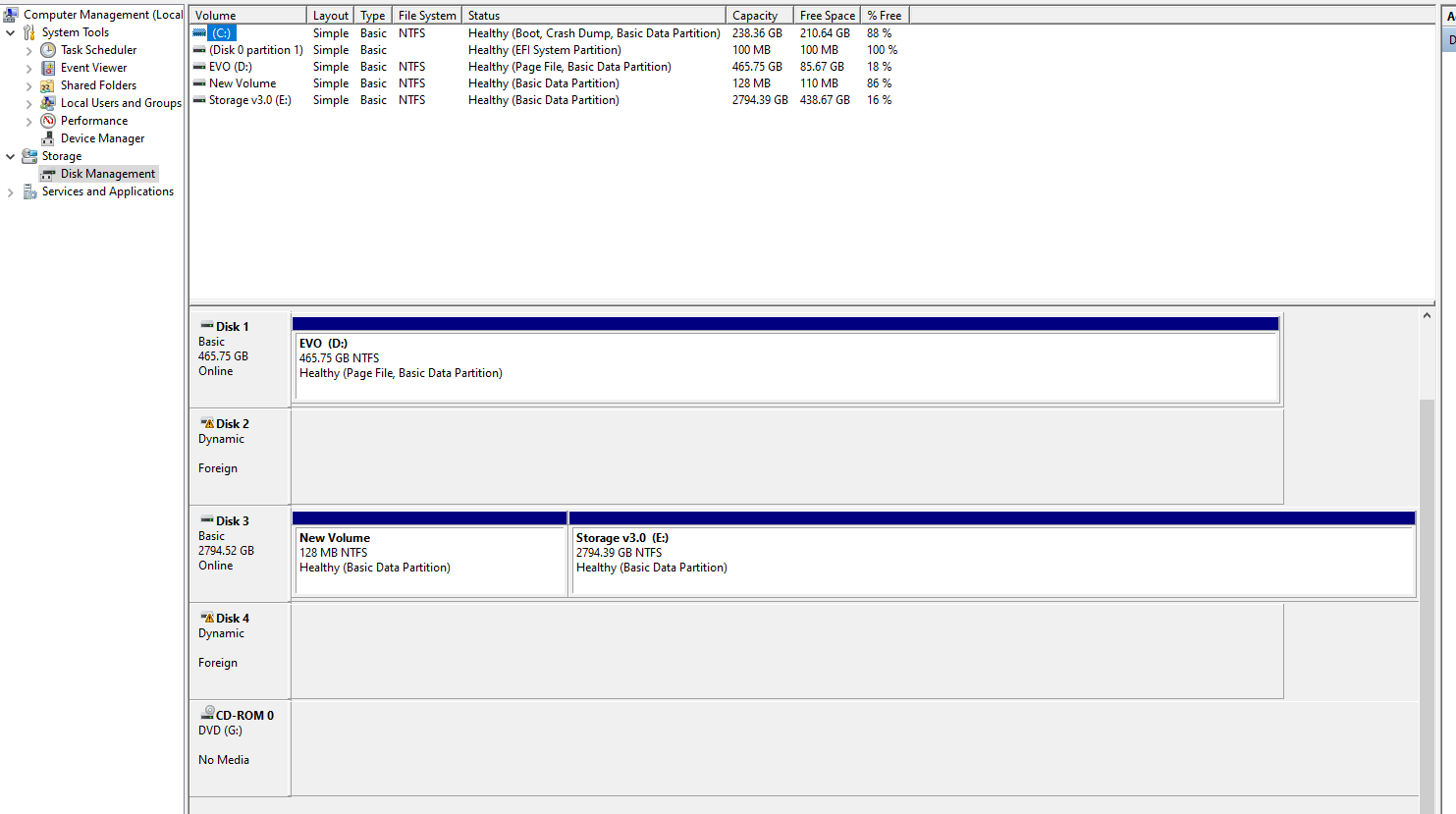Sort by the Layout column header

point(330,16)
